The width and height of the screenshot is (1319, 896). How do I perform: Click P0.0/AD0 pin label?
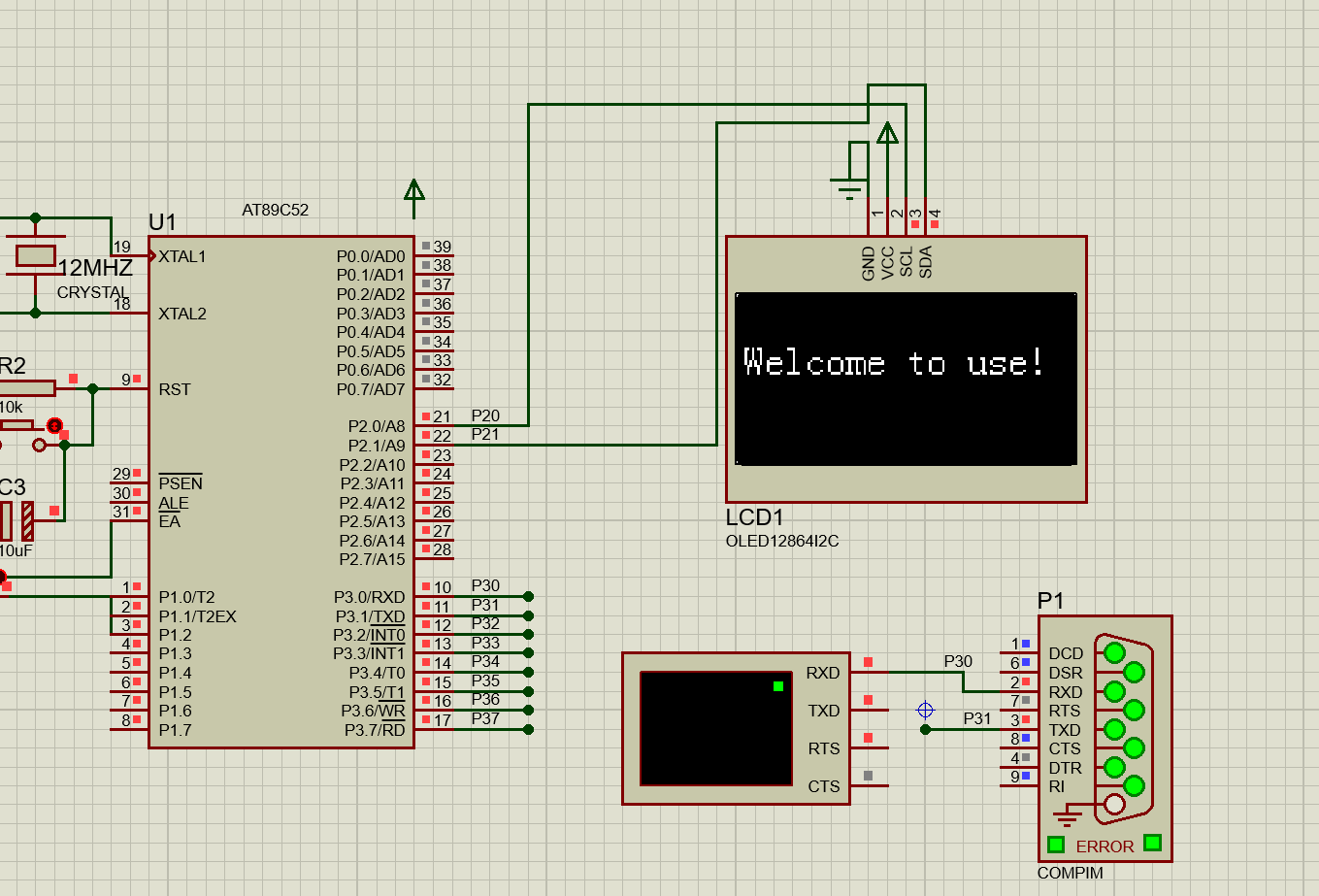pyautogui.click(x=371, y=256)
